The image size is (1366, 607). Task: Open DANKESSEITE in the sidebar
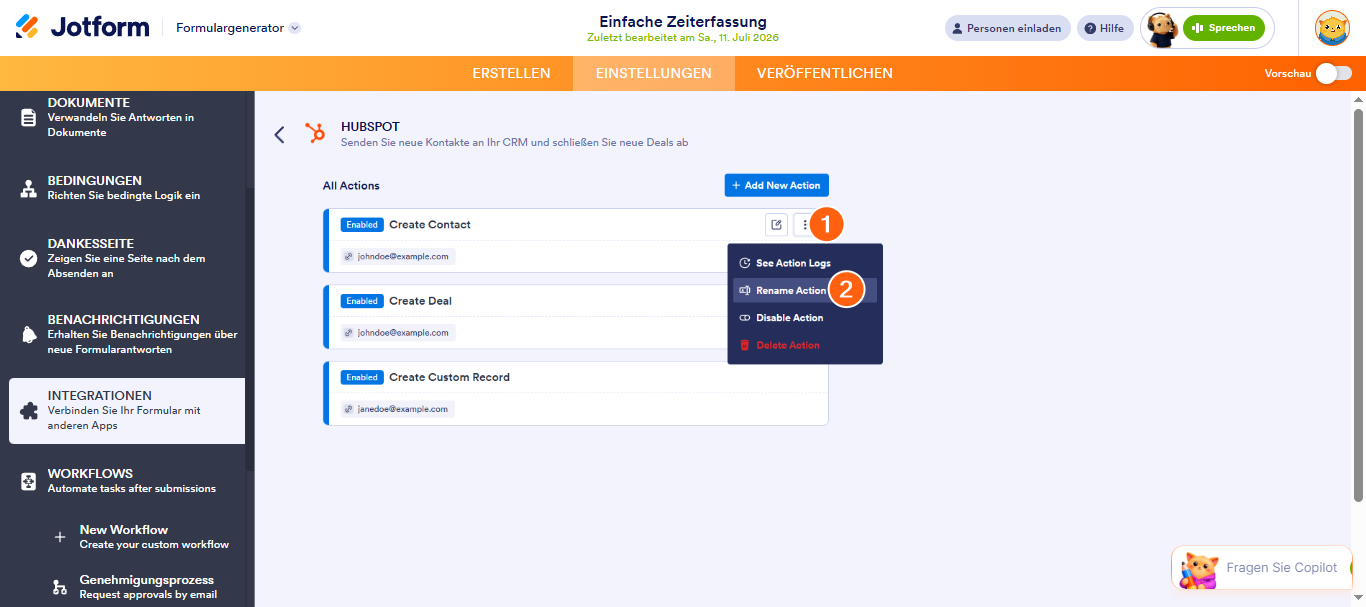click(x=127, y=258)
